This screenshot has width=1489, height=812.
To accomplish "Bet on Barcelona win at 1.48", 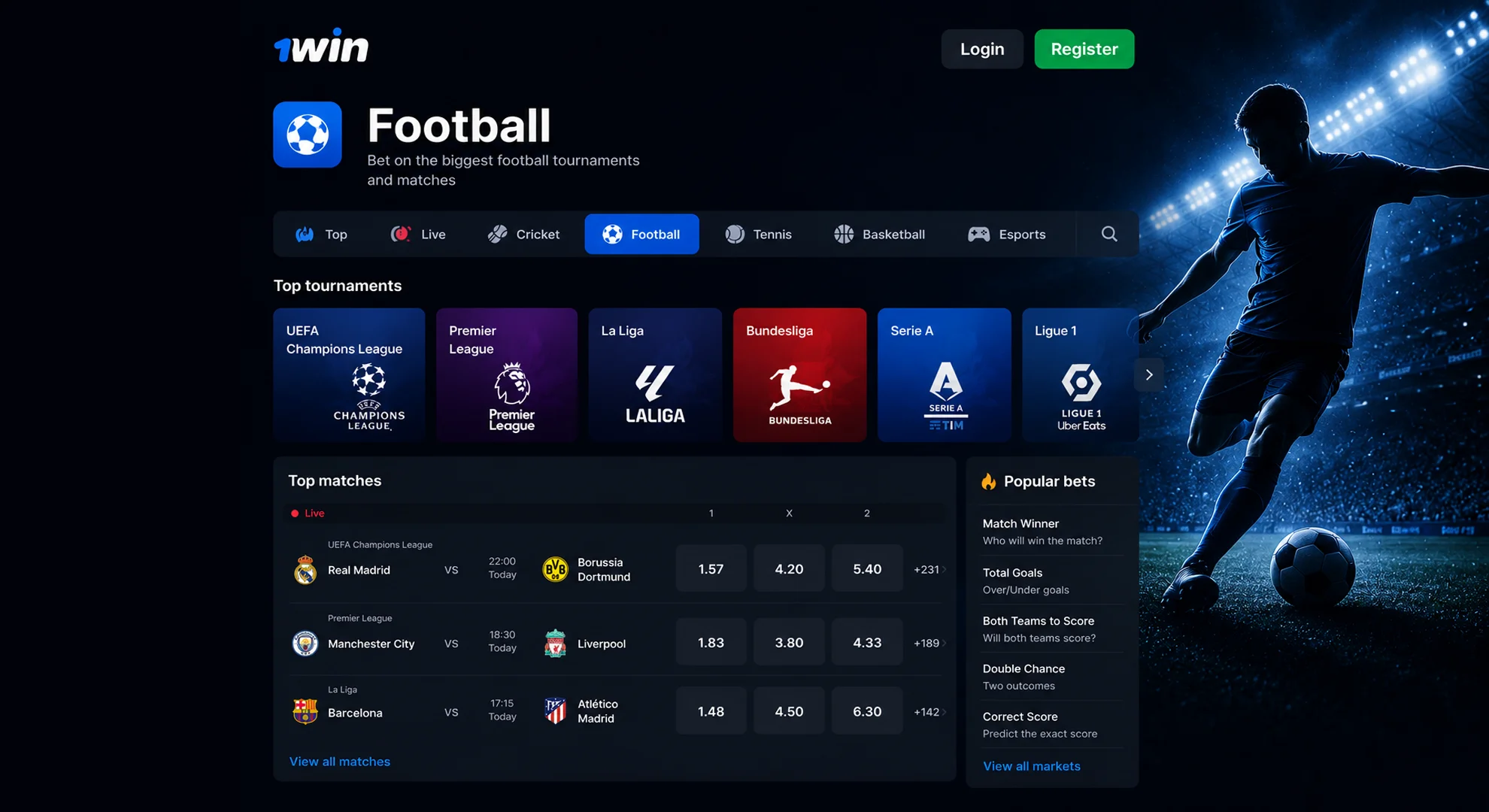I will pos(711,710).
